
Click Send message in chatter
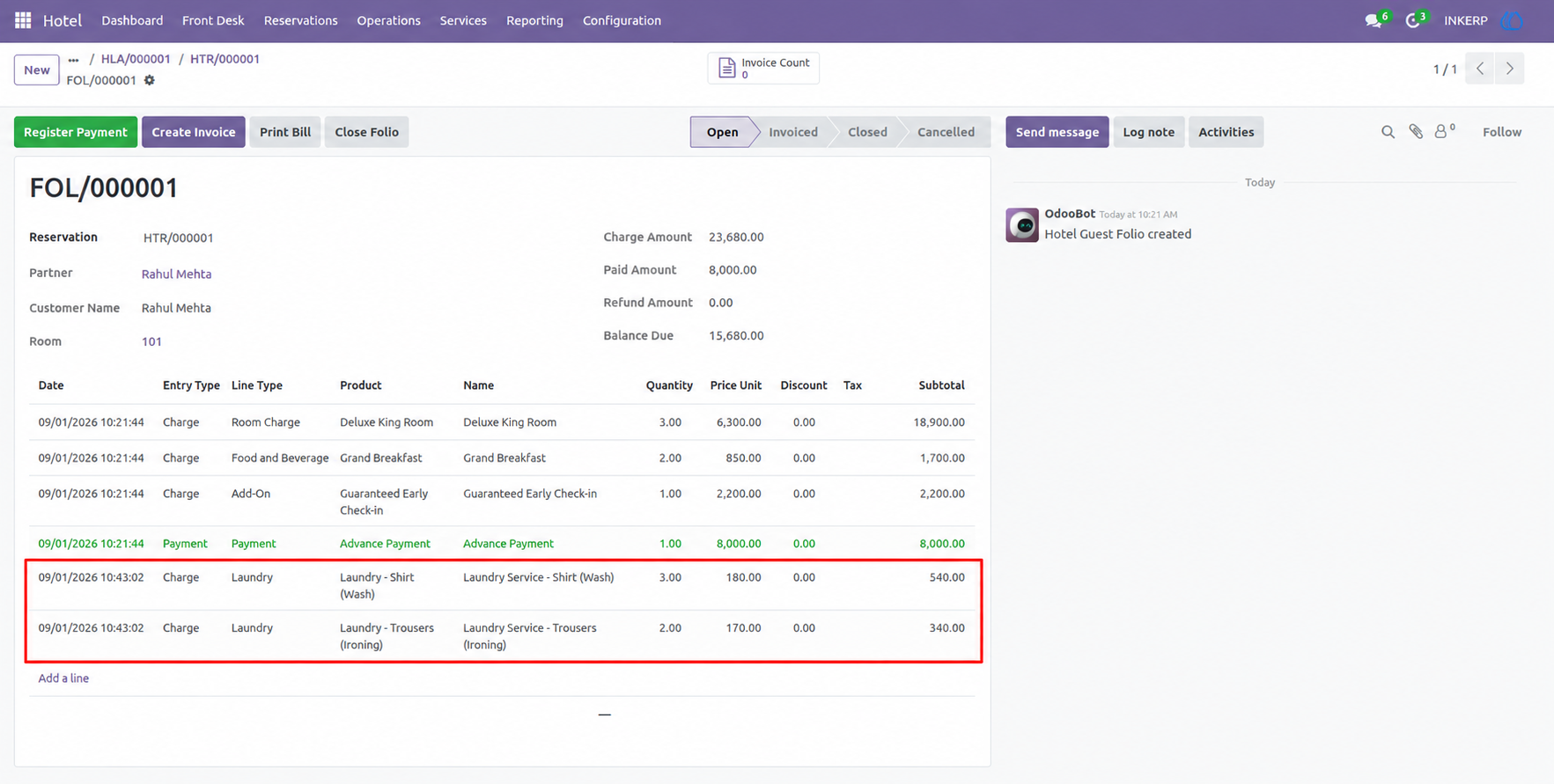click(x=1057, y=132)
